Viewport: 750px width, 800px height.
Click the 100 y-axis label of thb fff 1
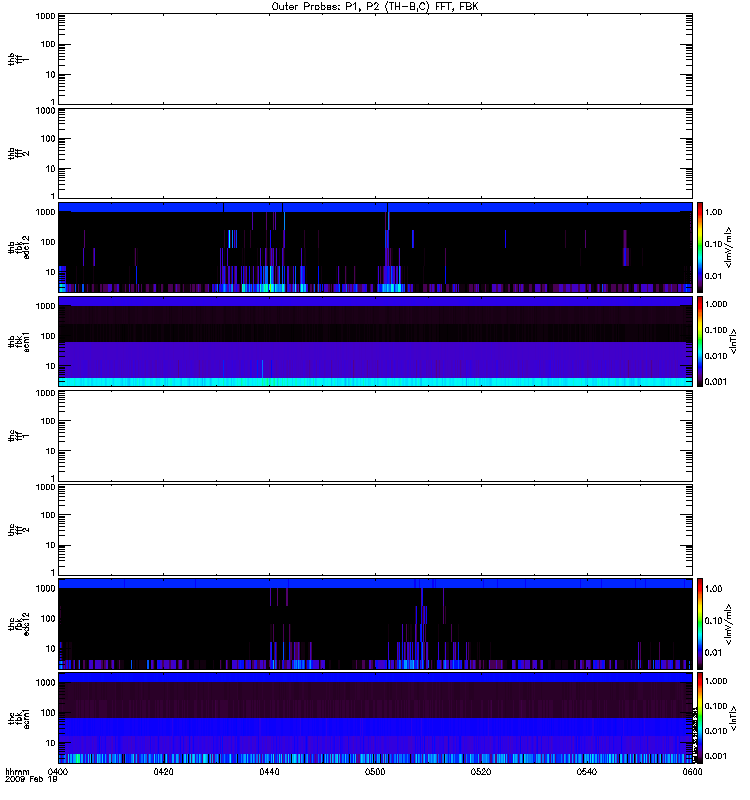point(48,44)
